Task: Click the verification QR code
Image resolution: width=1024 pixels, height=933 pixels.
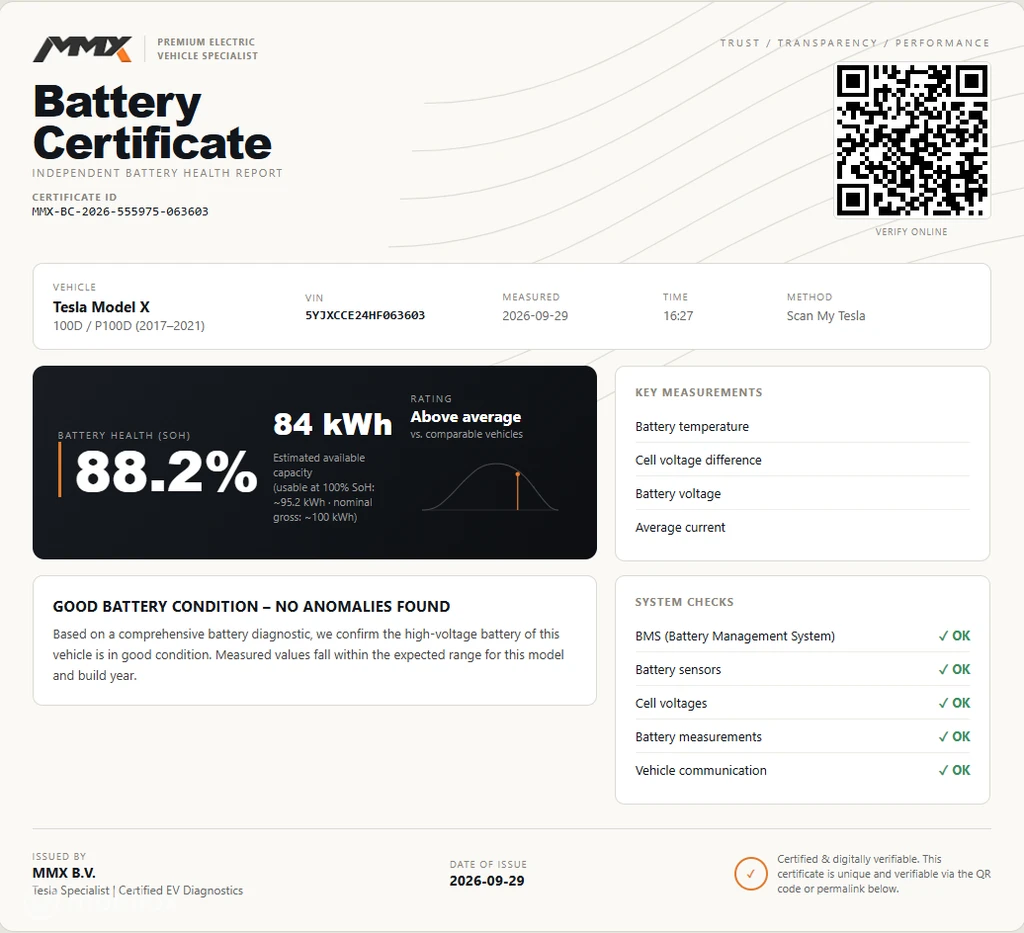Action: coord(912,140)
